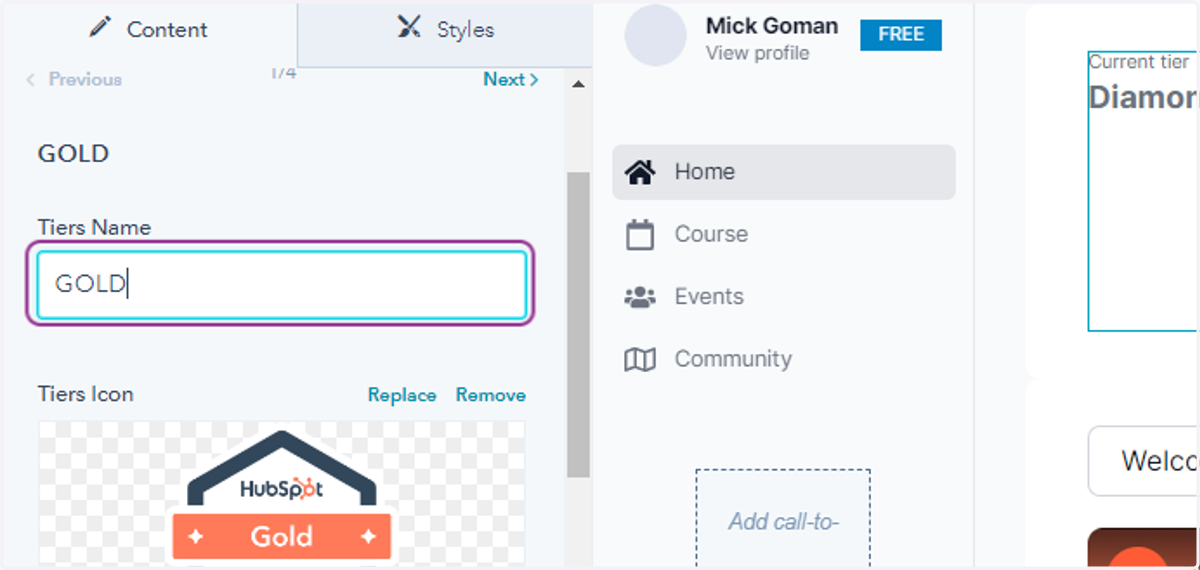This screenshot has height=570, width=1200.
Task: Click the Home house icon
Action: click(x=640, y=172)
